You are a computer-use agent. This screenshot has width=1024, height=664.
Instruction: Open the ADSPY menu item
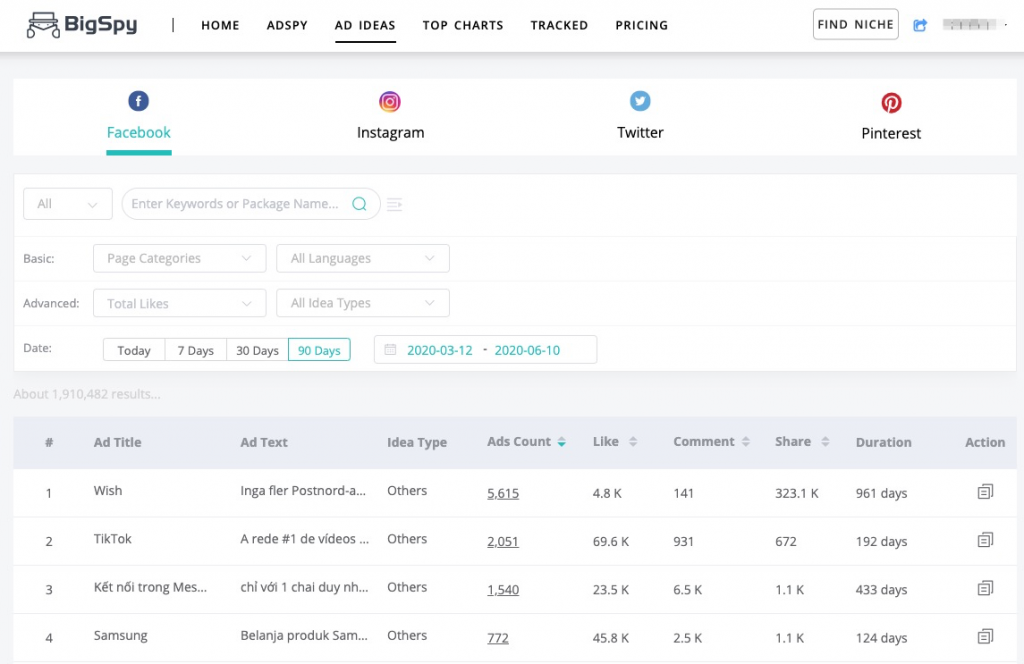[287, 25]
